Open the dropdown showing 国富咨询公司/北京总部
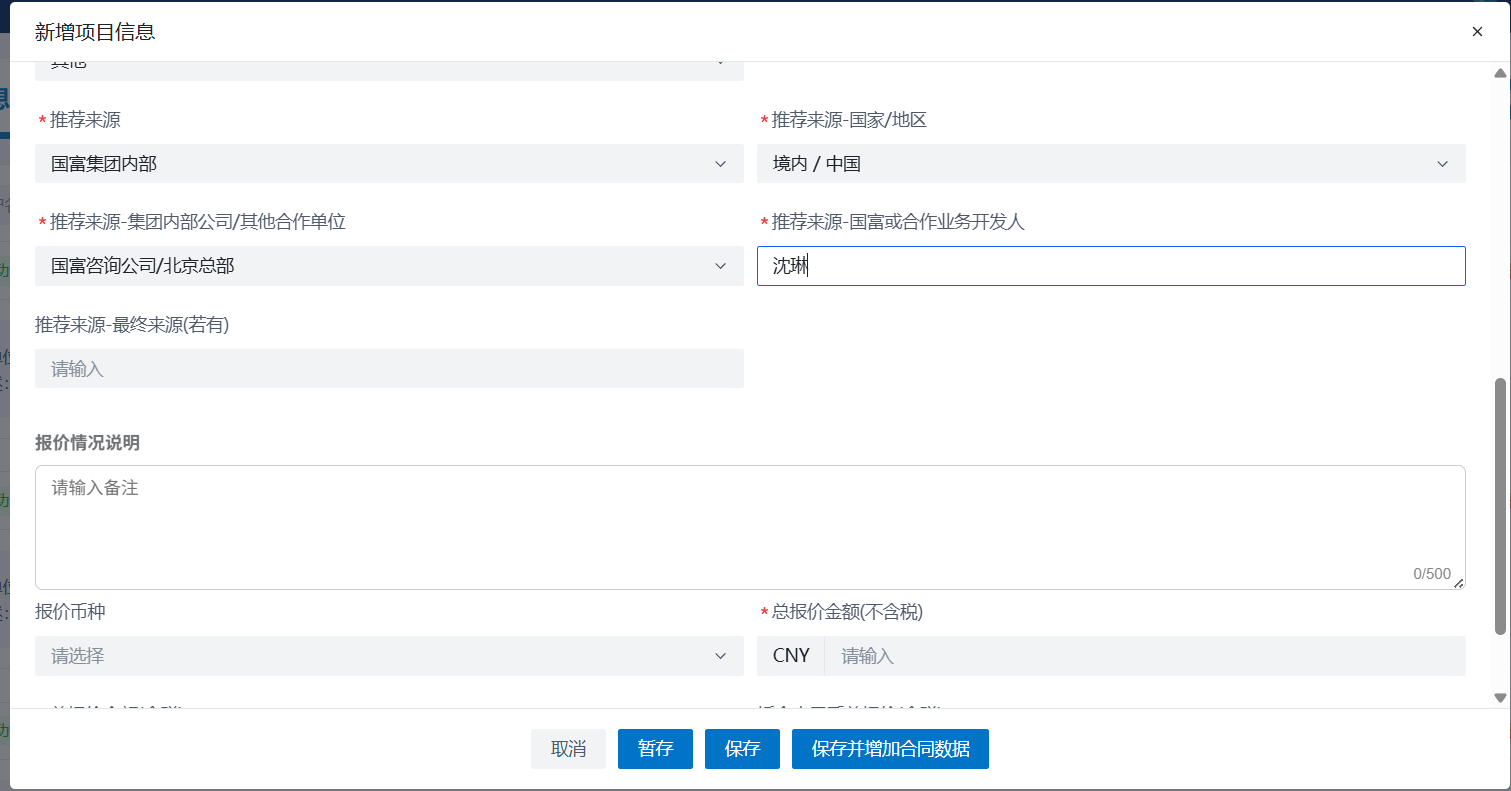 tap(389, 266)
